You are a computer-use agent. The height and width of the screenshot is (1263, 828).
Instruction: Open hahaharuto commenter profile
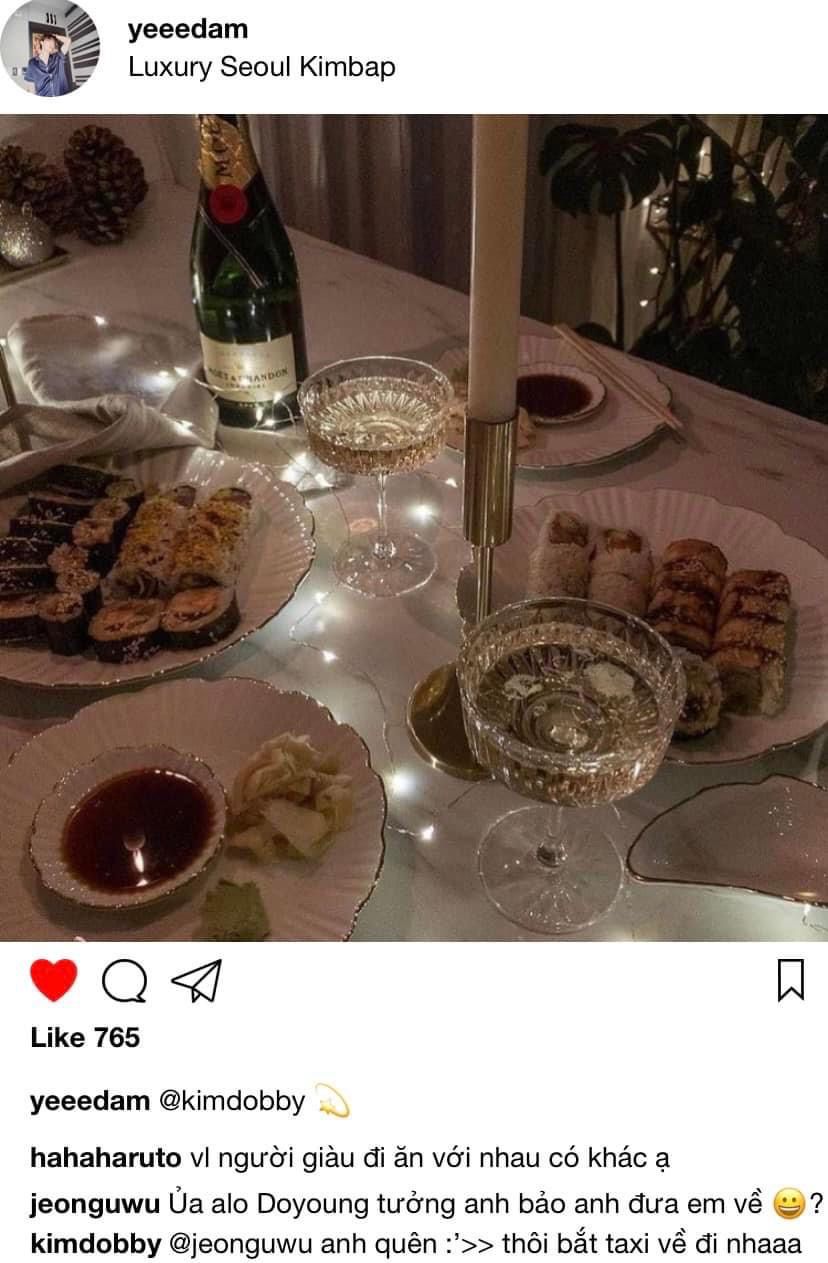point(106,1159)
